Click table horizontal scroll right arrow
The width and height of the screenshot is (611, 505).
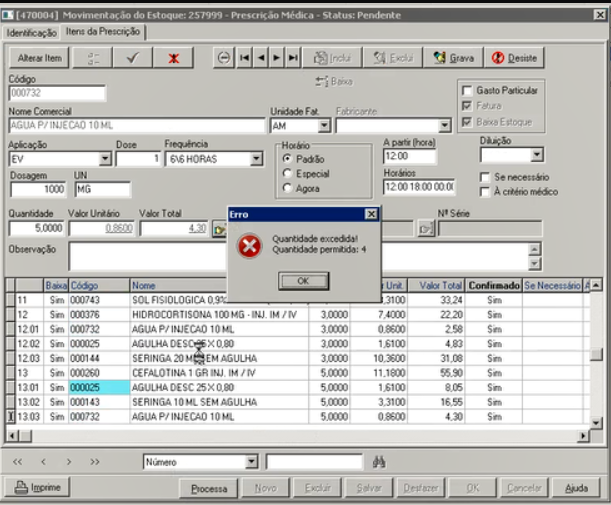583,436
